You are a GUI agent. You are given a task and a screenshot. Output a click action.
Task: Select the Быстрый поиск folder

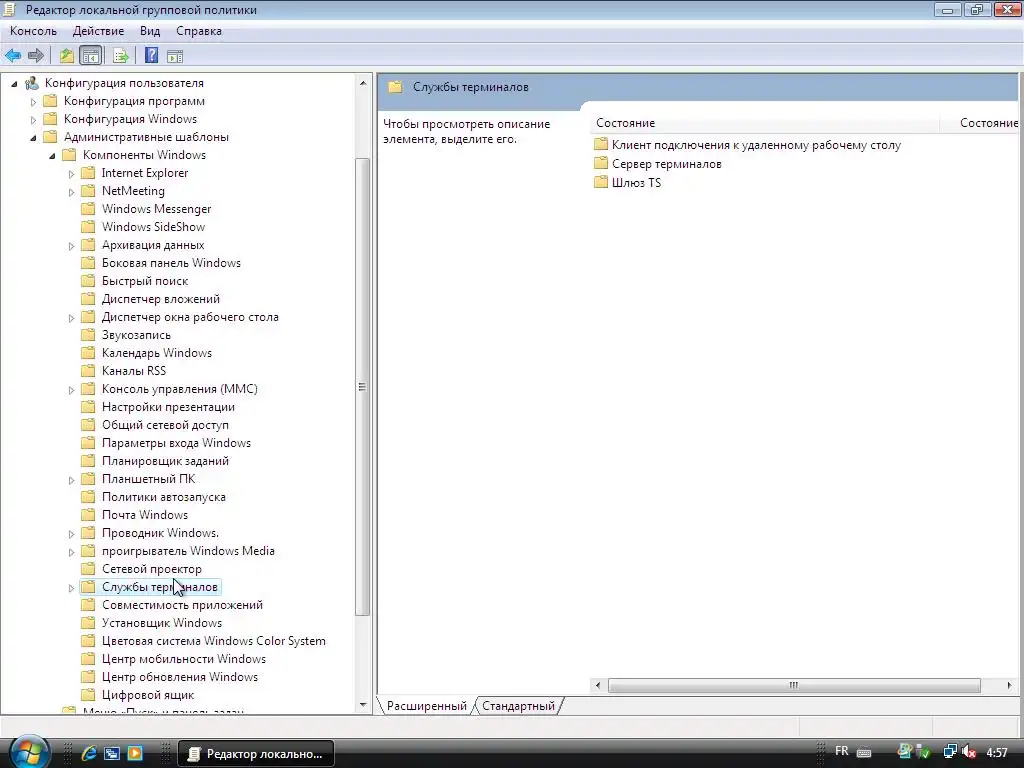pyautogui.click(x=144, y=281)
